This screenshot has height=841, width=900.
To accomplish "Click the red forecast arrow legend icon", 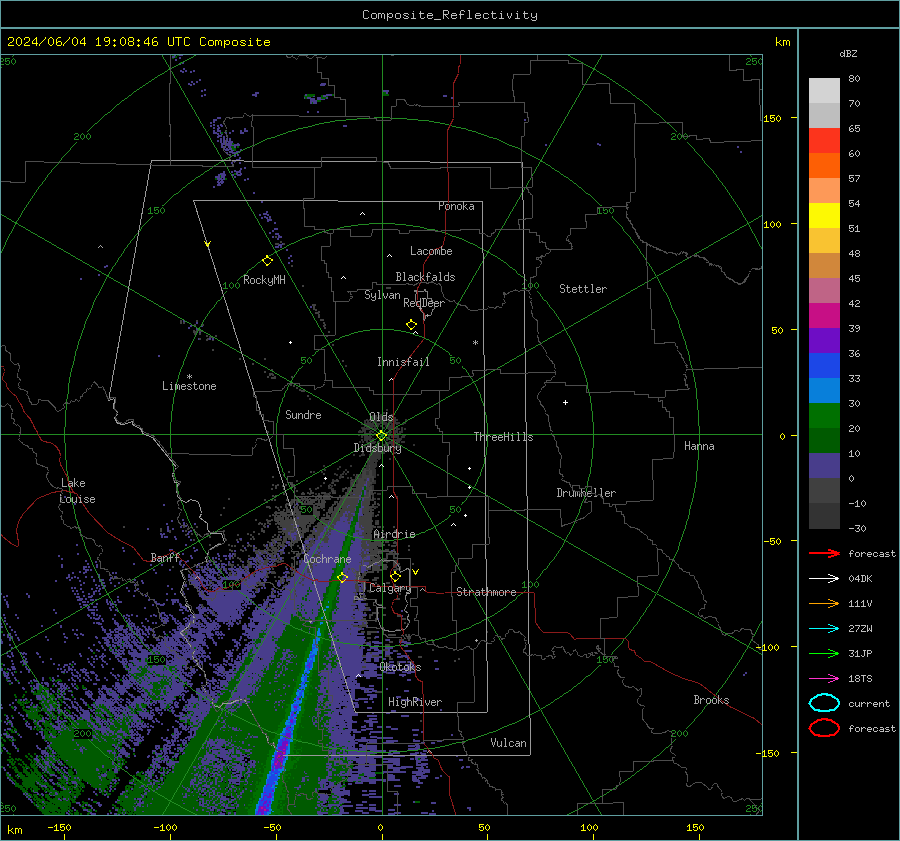I will click(x=824, y=553).
